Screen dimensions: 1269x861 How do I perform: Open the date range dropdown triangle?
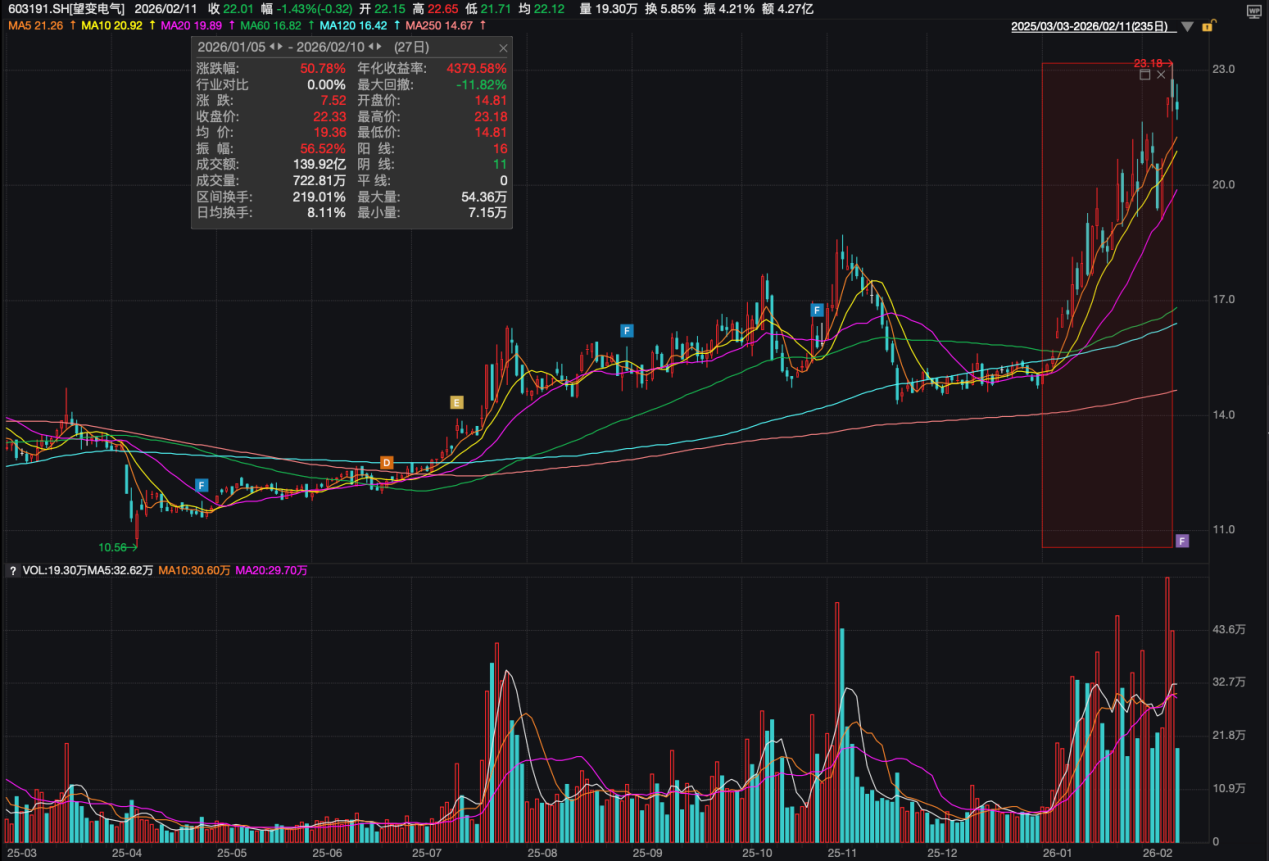pos(1187,26)
